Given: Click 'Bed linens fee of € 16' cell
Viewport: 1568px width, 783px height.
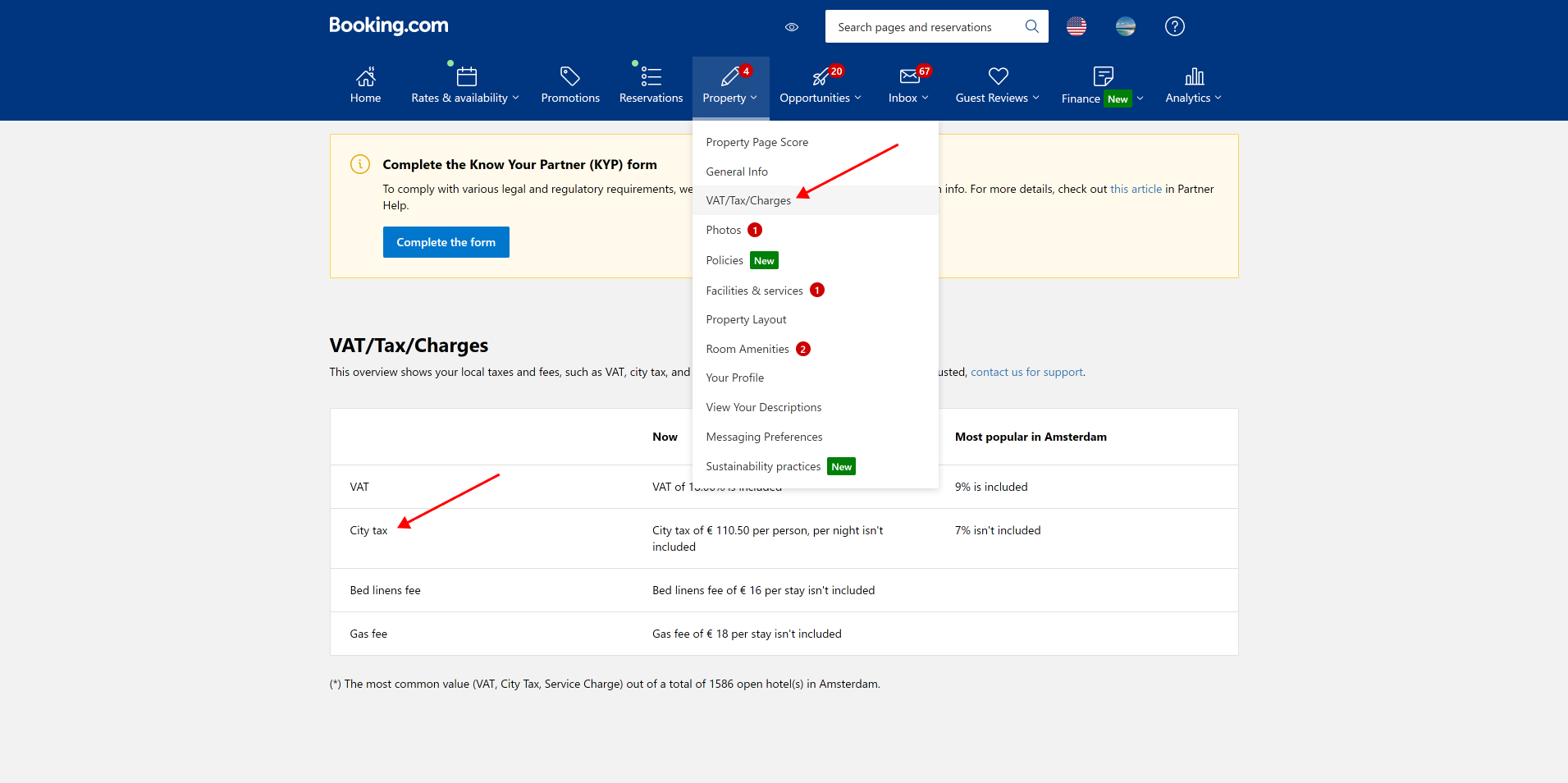Looking at the screenshot, I should tap(763, 590).
